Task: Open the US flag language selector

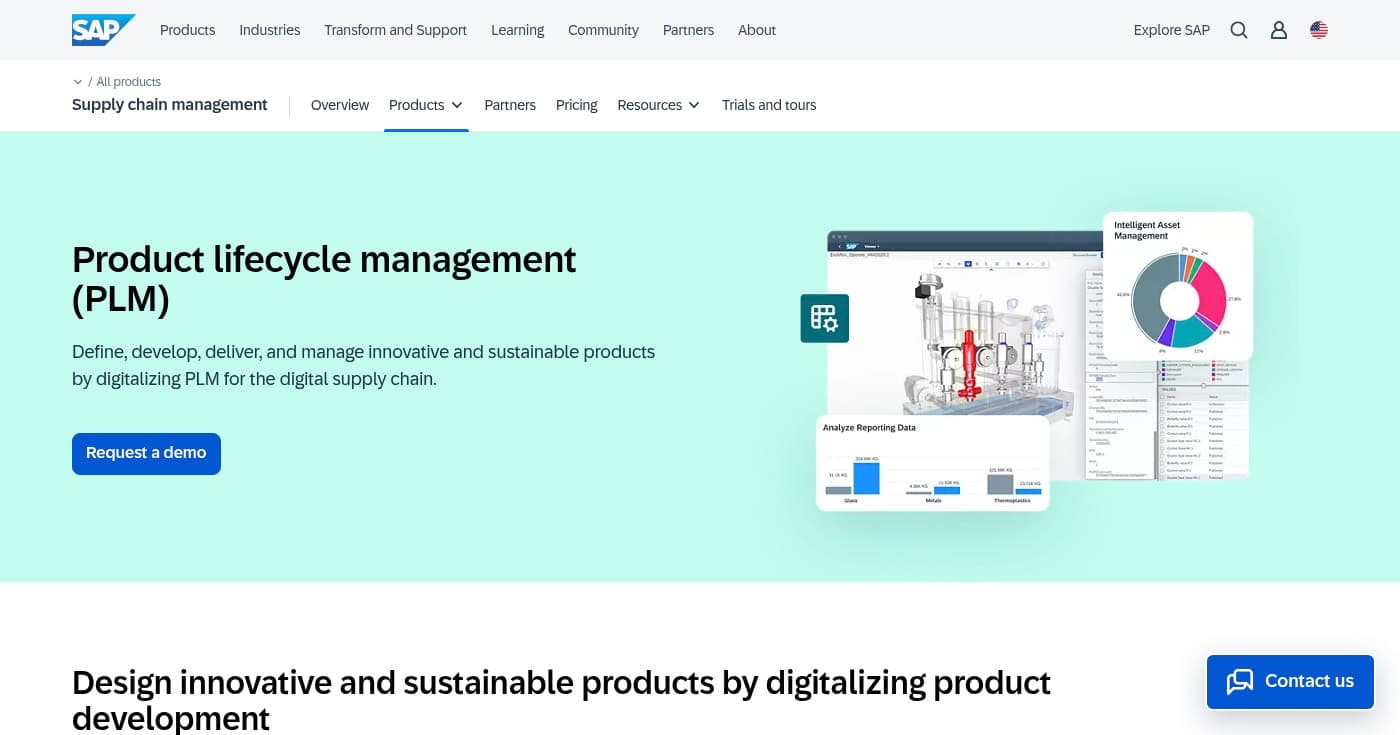Action: [1319, 30]
